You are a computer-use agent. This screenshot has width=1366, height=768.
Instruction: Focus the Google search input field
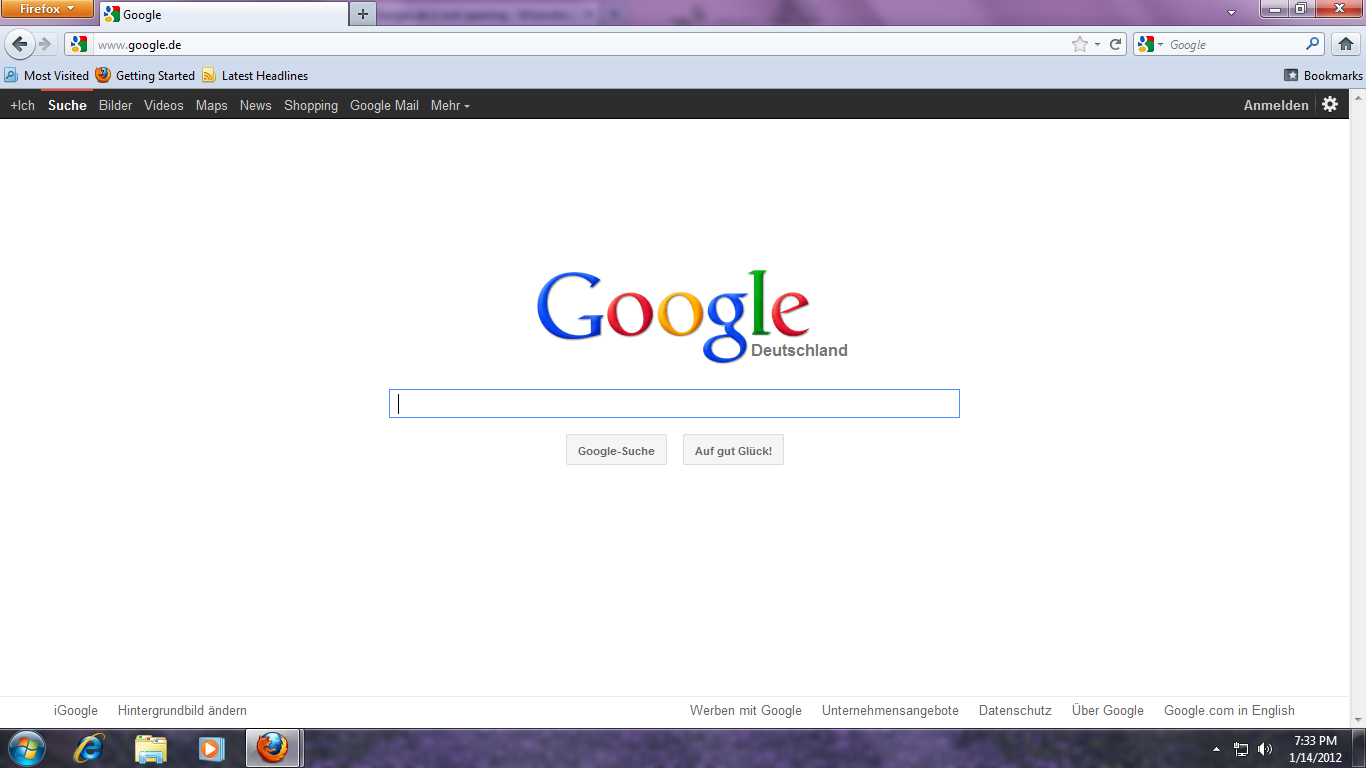click(x=674, y=403)
